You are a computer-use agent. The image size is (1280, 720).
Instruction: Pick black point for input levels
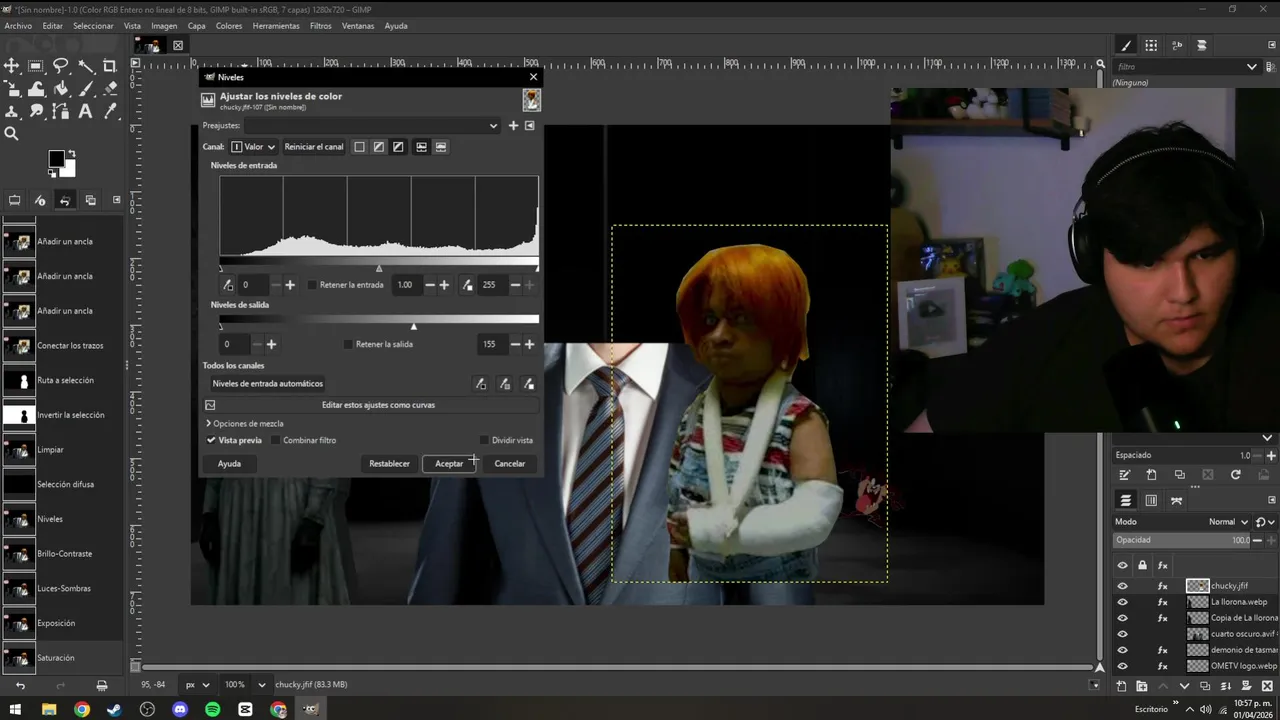tap(228, 285)
